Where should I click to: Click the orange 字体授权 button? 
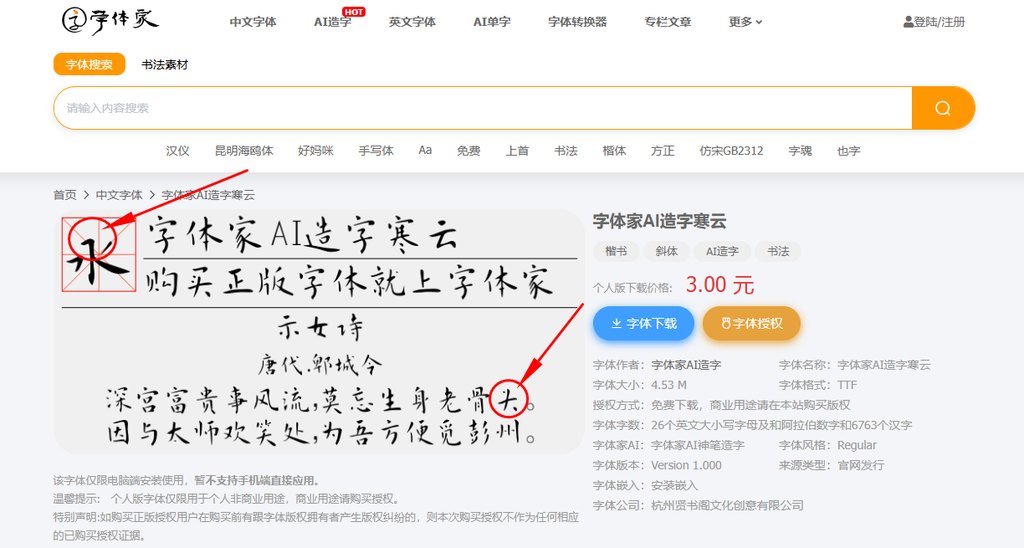pos(752,323)
